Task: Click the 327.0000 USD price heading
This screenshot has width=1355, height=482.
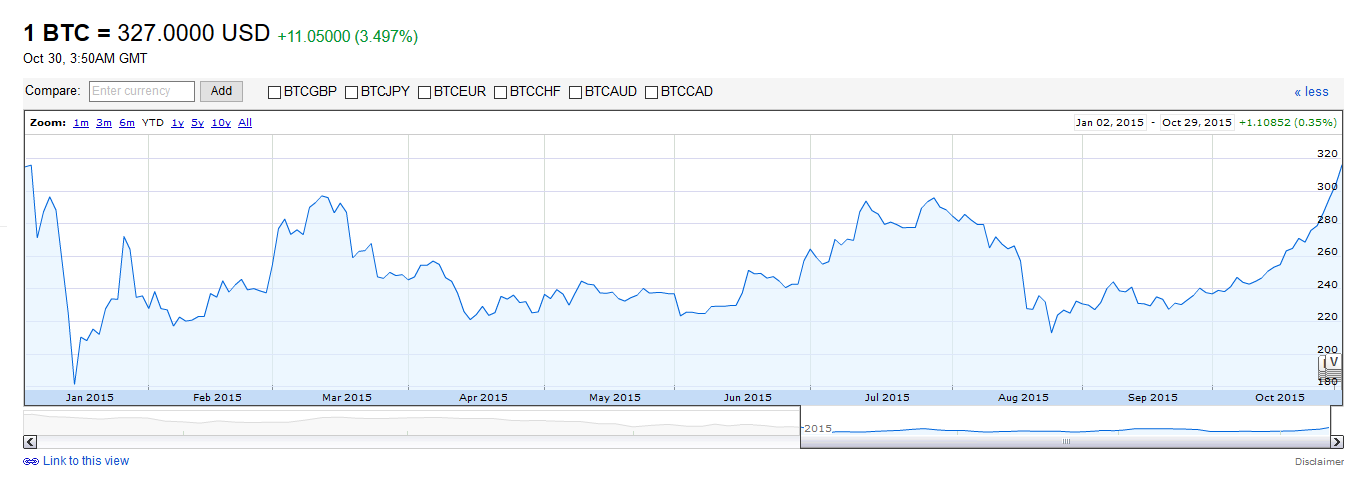Action: 194,33
